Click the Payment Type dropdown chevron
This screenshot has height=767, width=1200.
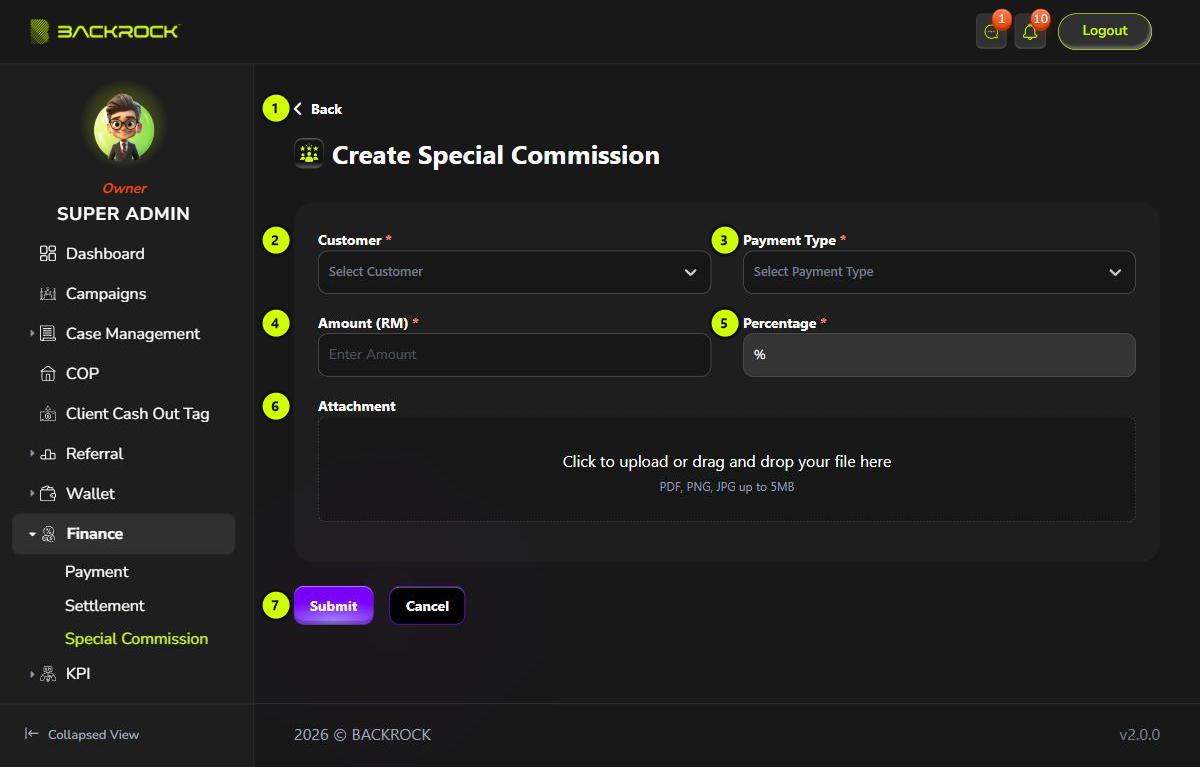[x=1115, y=272]
